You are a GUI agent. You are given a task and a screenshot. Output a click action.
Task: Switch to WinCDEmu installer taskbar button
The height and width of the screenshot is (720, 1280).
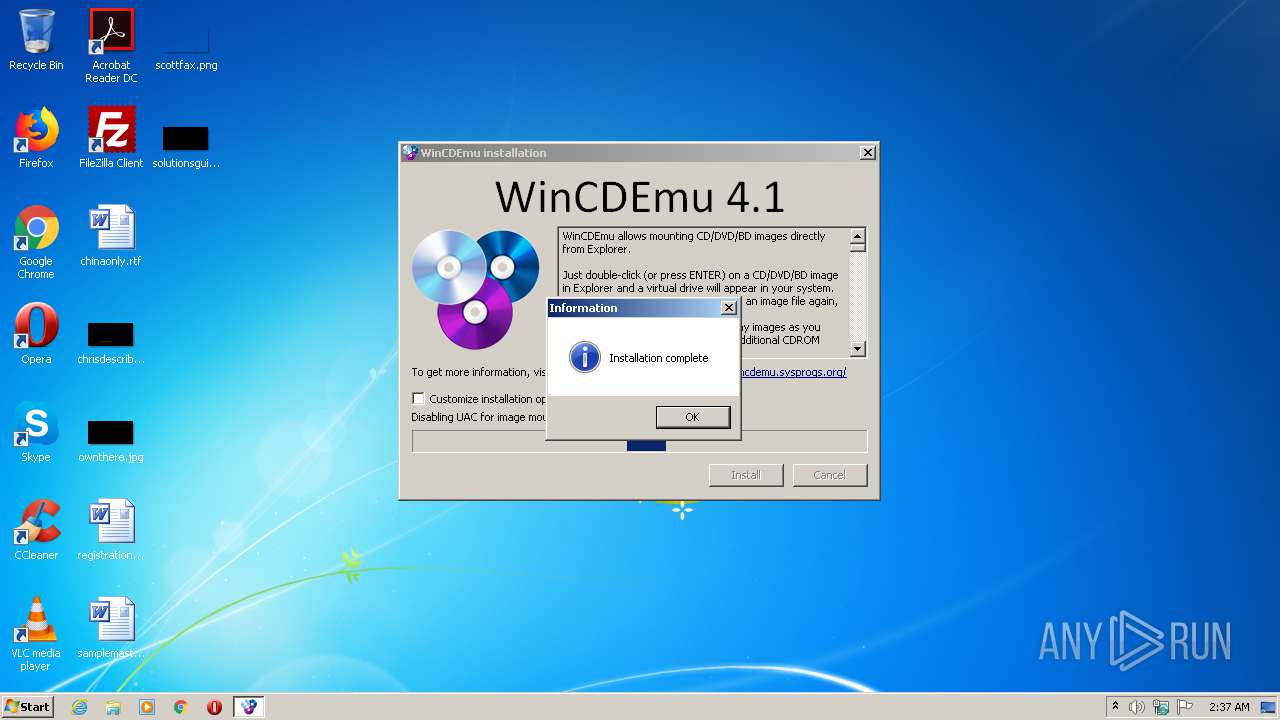pyautogui.click(x=249, y=707)
